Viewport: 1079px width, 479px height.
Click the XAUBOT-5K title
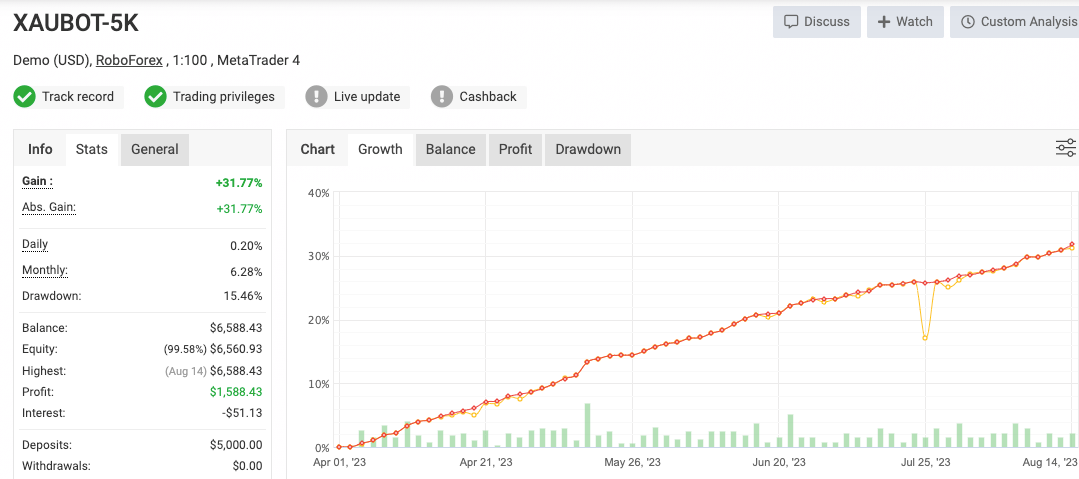76,23
